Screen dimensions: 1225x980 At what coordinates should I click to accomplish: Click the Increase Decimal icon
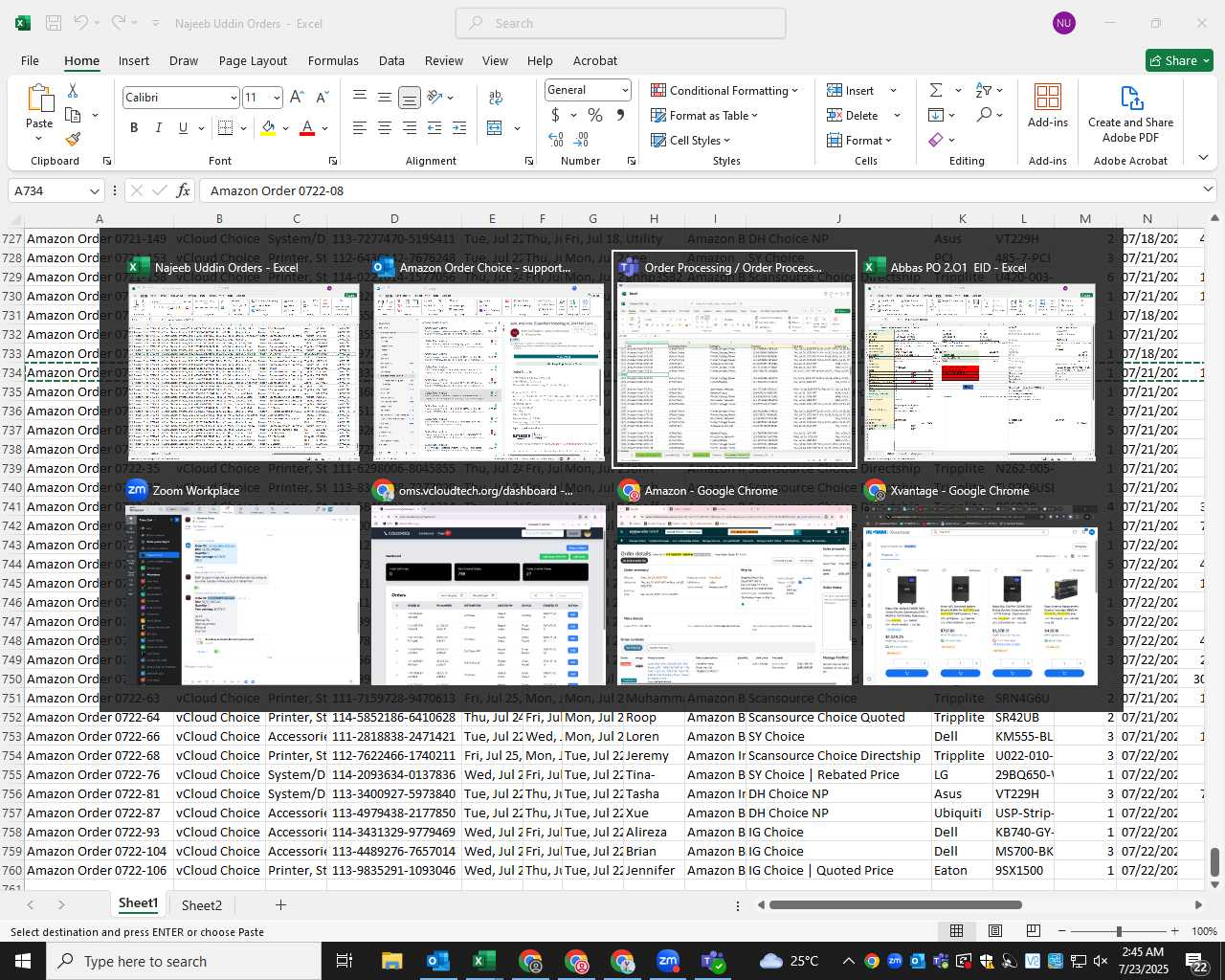pyautogui.click(x=556, y=140)
